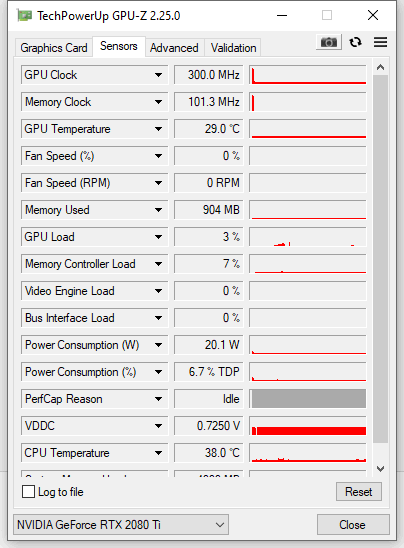Viewport: 404px width, 548px height.
Task: Click the GPU Load value field
Action: click(209, 237)
